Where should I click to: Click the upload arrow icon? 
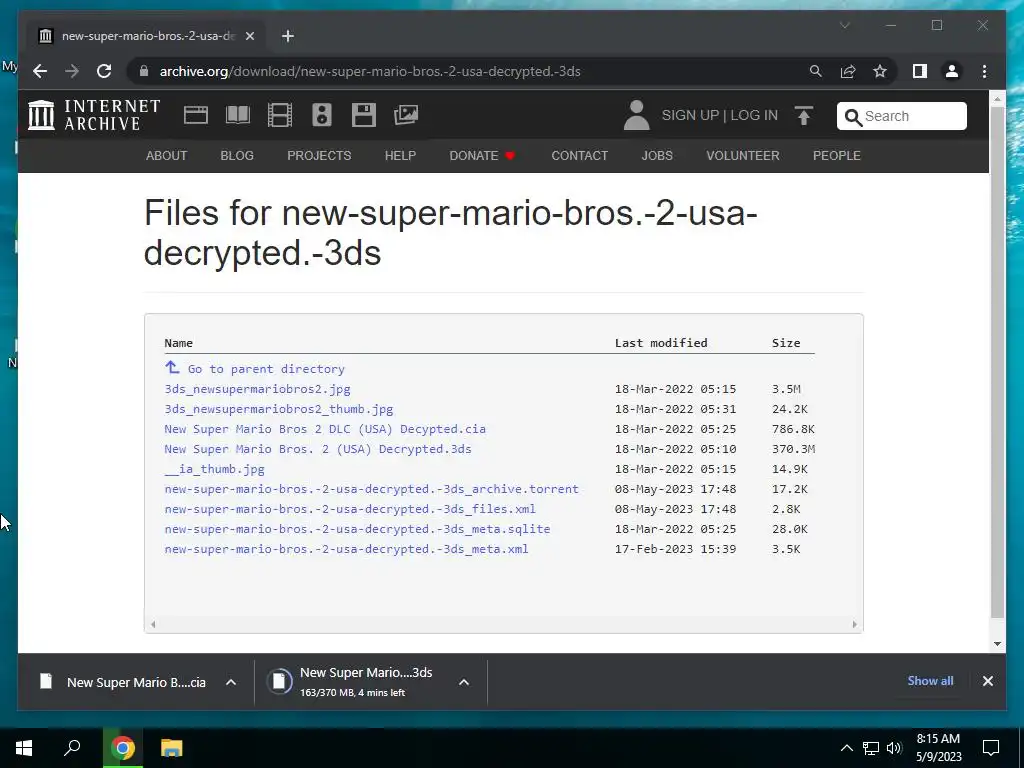pyautogui.click(x=804, y=116)
